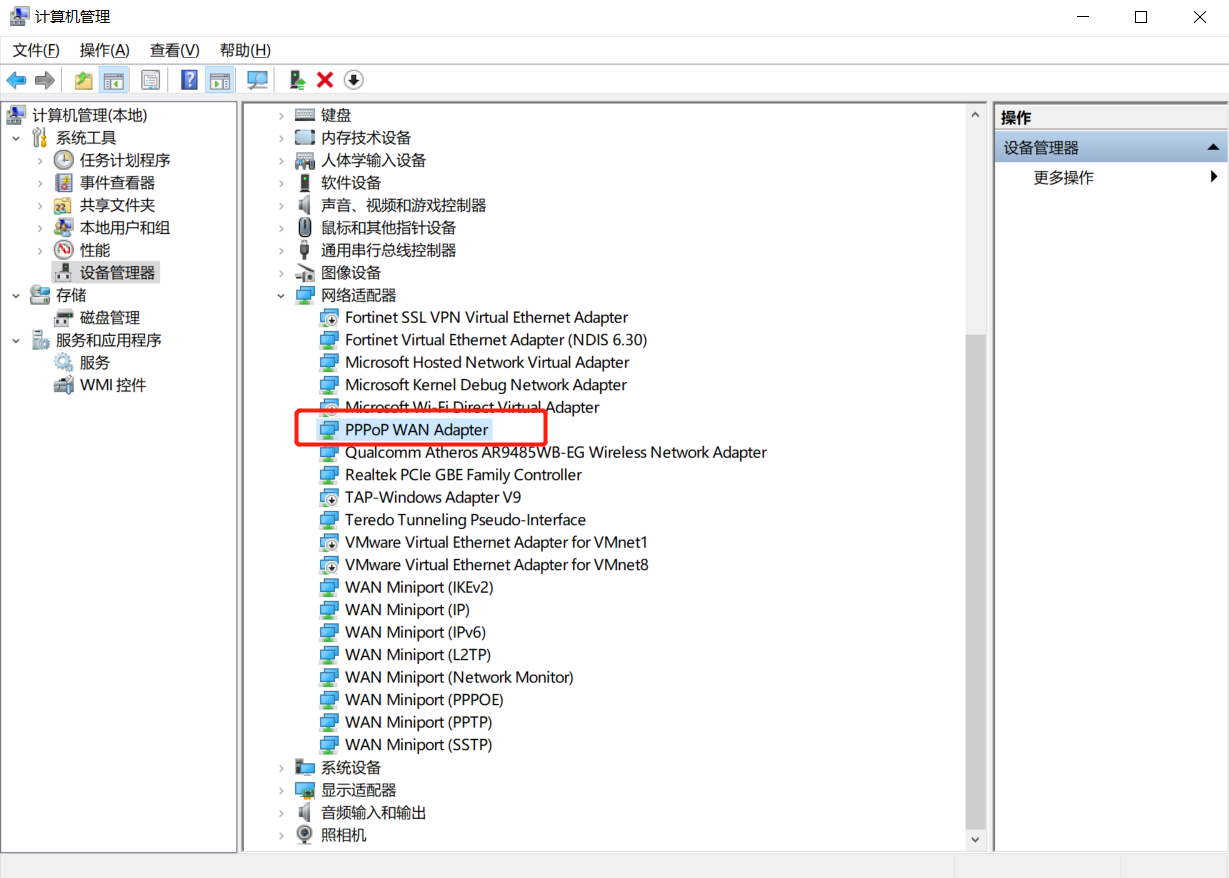The width and height of the screenshot is (1229, 878).
Task: Select 计算机管理(本地) root node
Action: (x=89, y=115)
